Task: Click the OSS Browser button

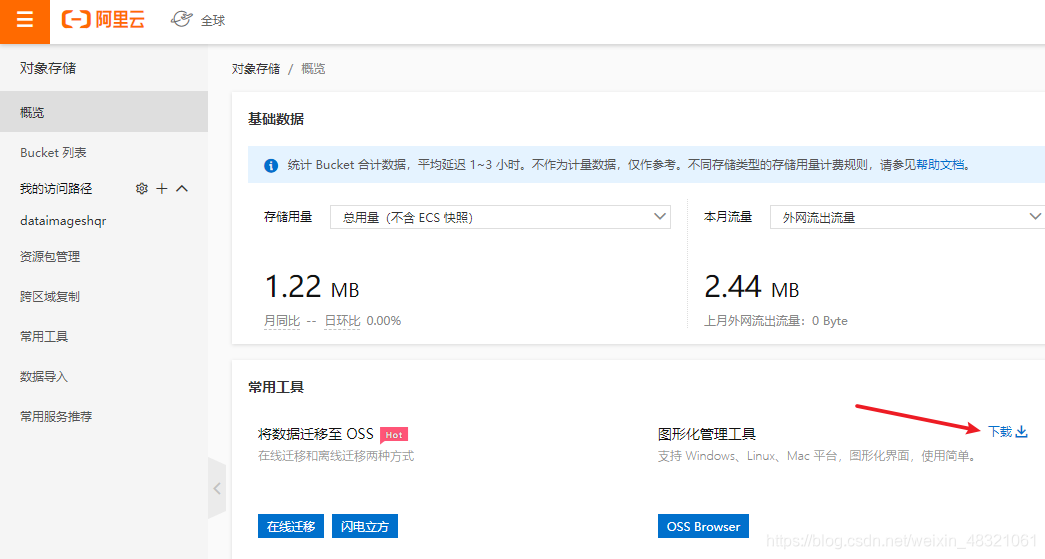Action: click(x=703, y=526)
